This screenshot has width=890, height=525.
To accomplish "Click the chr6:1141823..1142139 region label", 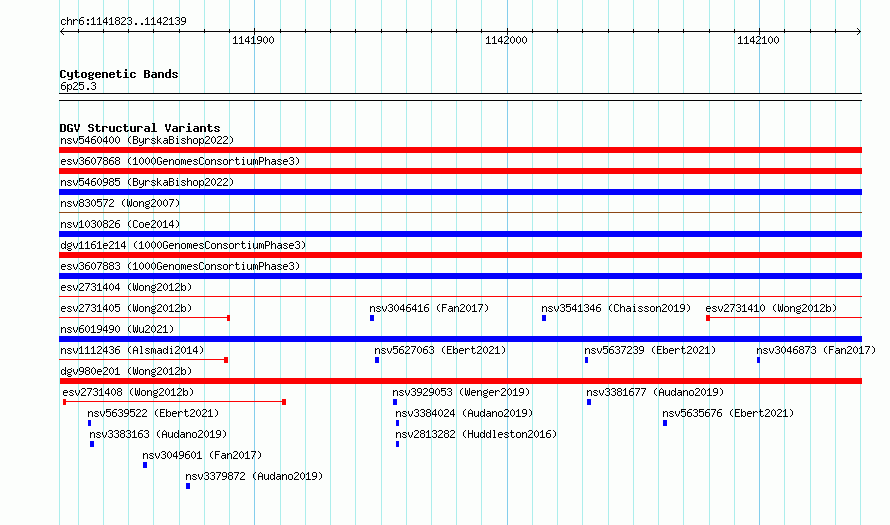I will (123, 21).
